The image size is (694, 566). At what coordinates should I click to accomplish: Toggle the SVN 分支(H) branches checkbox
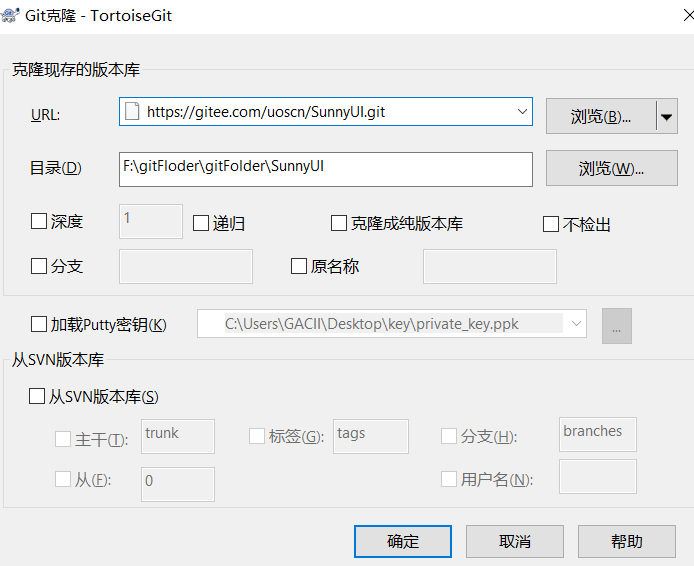pyautogui.click(x=449, y=436)
